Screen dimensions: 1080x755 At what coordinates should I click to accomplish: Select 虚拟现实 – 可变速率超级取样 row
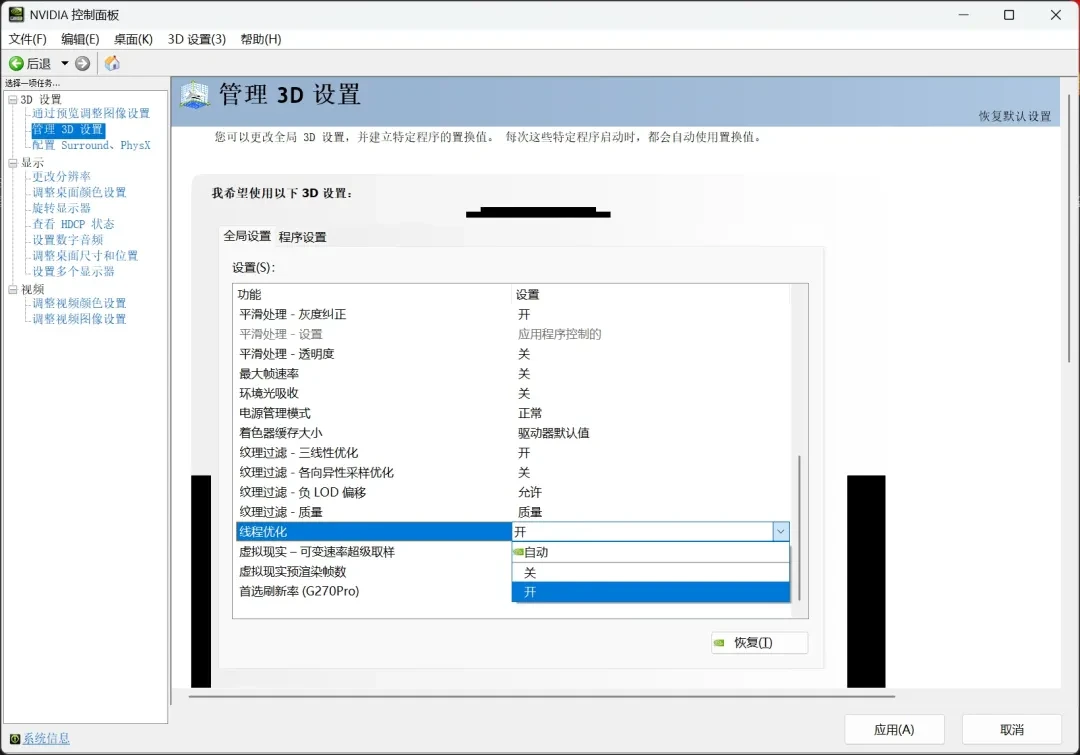[373, 552]
